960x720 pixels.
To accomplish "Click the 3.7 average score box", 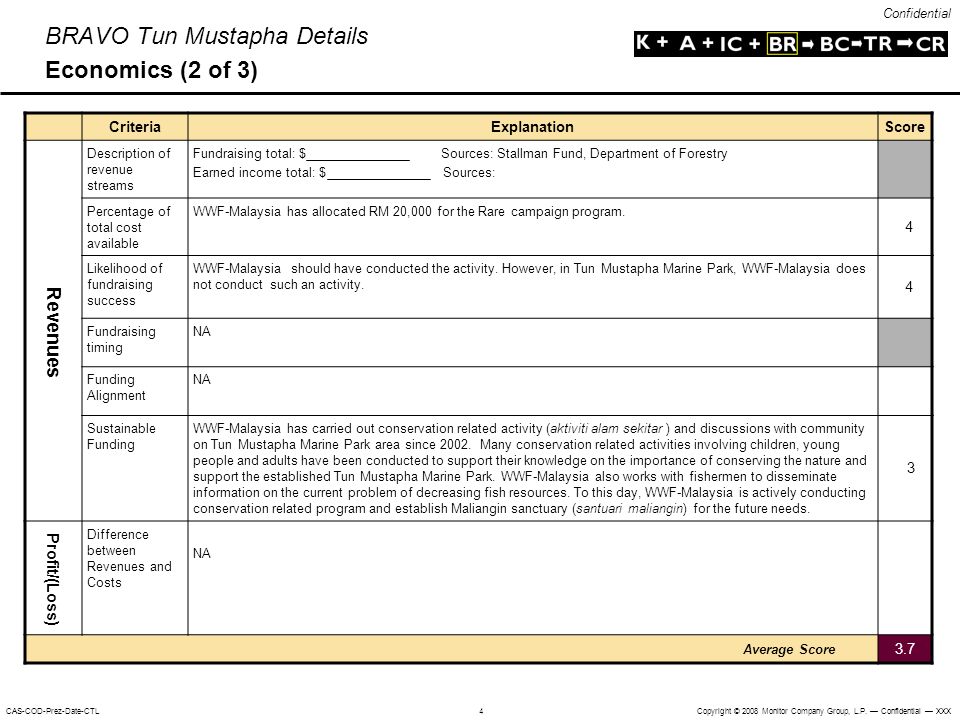I will click(x=904, y=649).
